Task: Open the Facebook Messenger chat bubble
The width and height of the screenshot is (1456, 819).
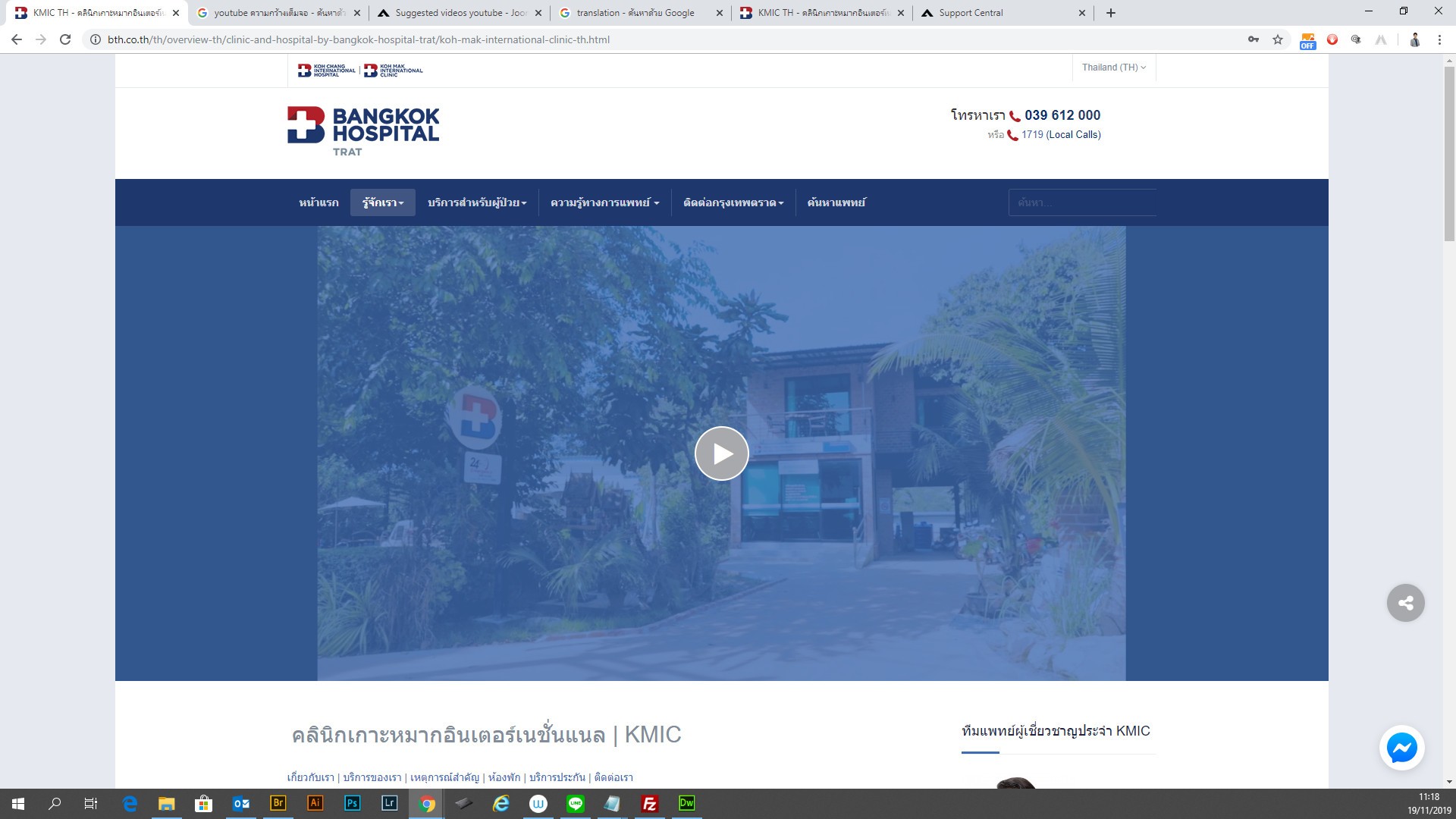Action: [x=1401, y=748]
